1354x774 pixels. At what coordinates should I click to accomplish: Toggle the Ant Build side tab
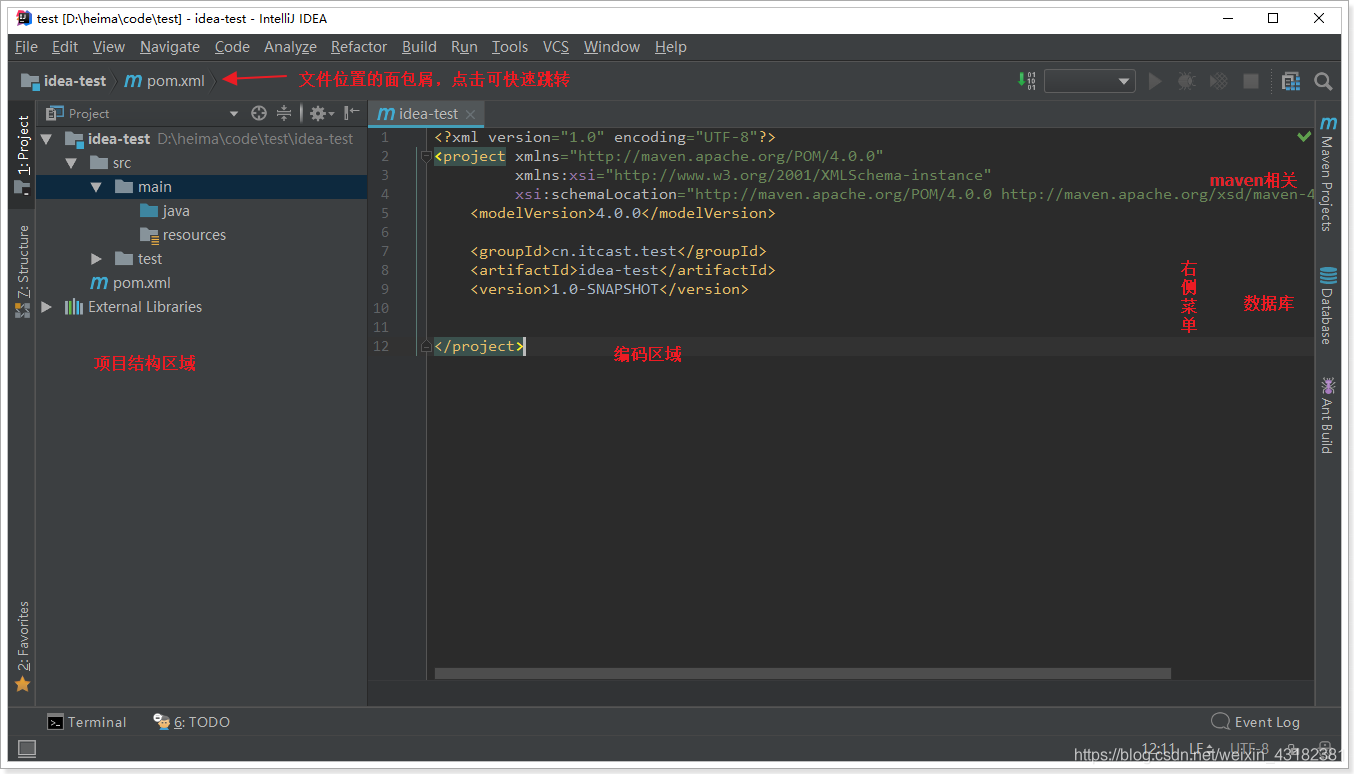coord(1328,414)
